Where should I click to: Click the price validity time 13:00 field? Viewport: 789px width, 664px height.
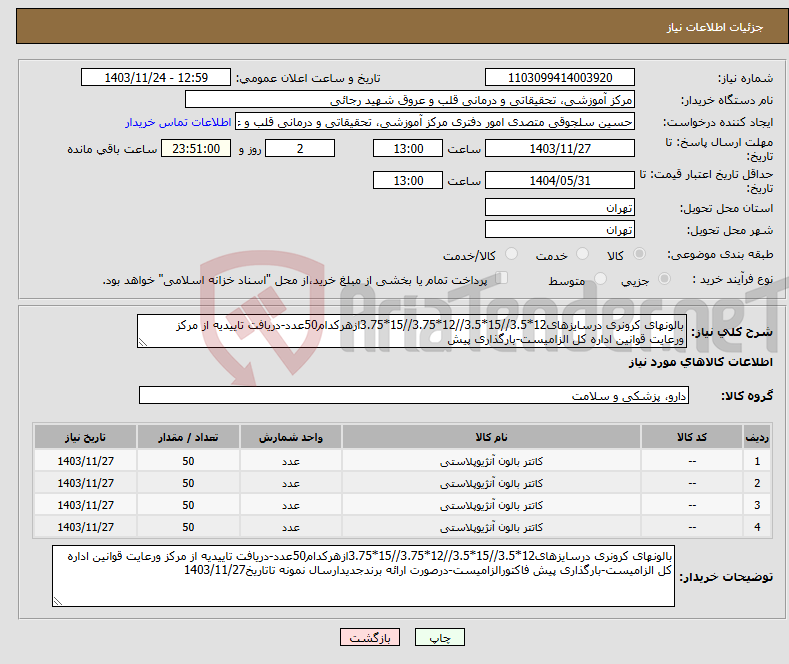[x=408, y=180]
